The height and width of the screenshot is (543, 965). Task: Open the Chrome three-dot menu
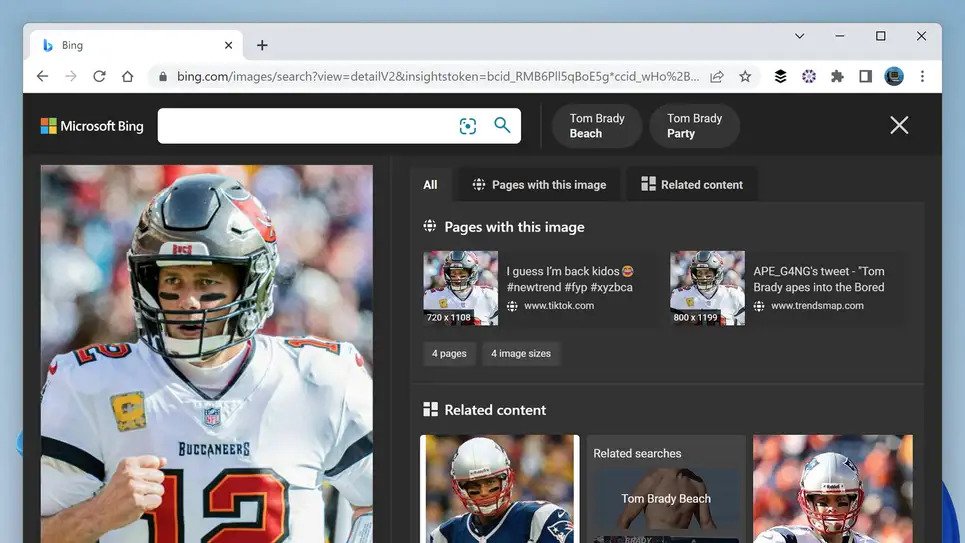[922, 76]
